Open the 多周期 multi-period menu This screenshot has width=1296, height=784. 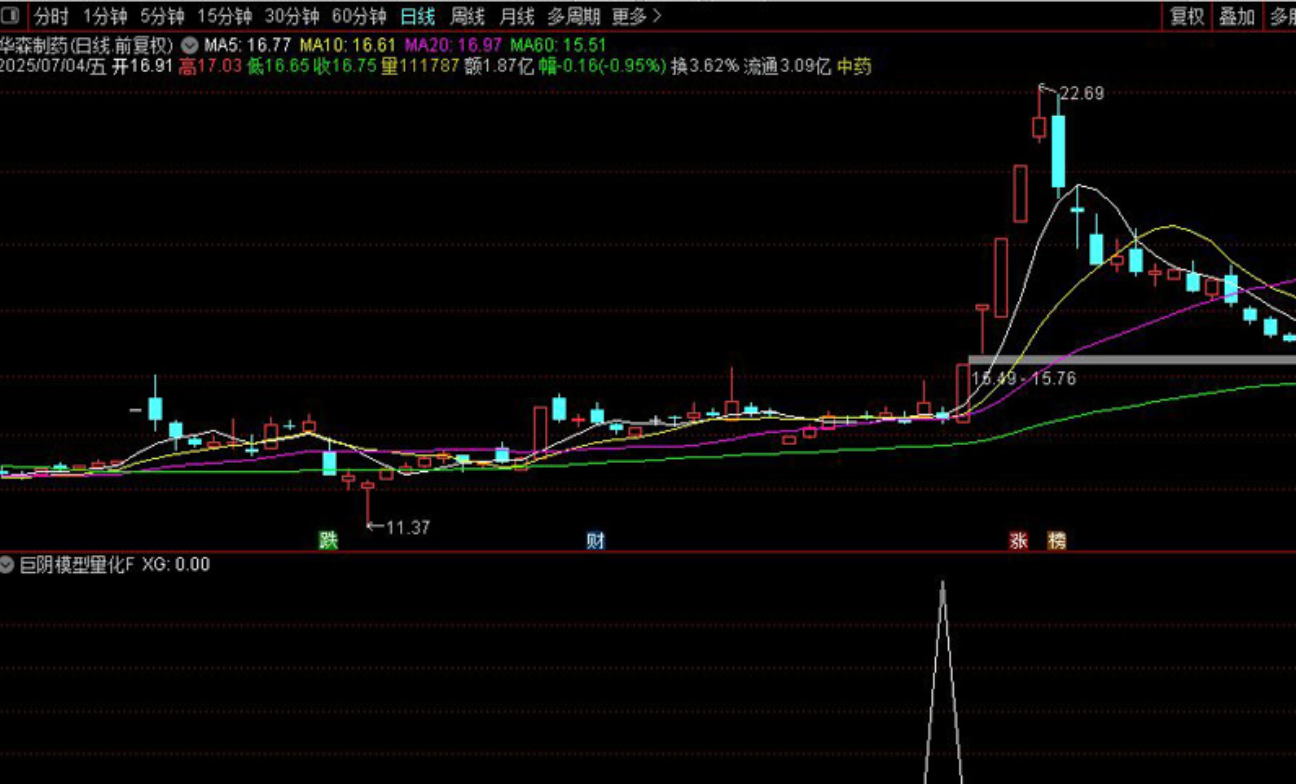pyautogui.click(x=572, y=16)
